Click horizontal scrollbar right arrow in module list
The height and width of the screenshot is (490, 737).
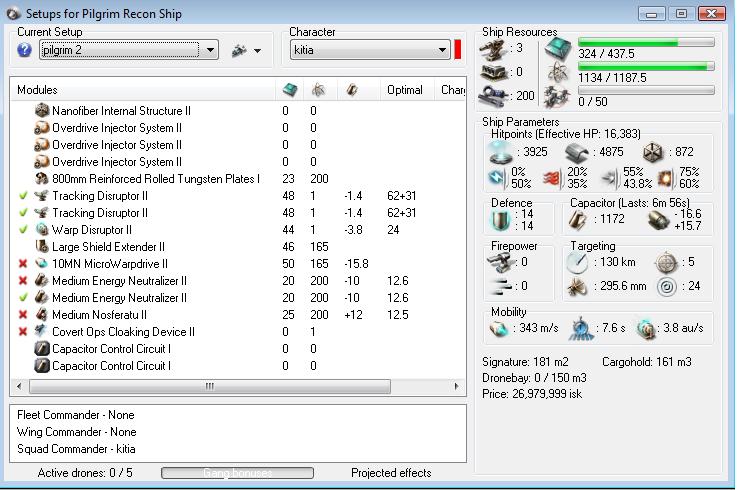click(x=456, y=386)
